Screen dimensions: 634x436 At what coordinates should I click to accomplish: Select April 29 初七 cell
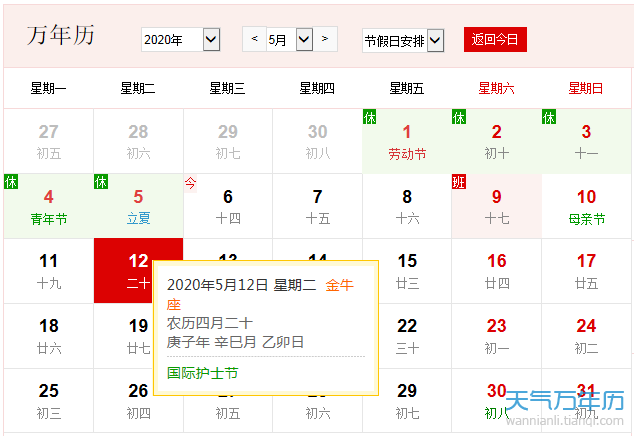(x=228, y=141)
